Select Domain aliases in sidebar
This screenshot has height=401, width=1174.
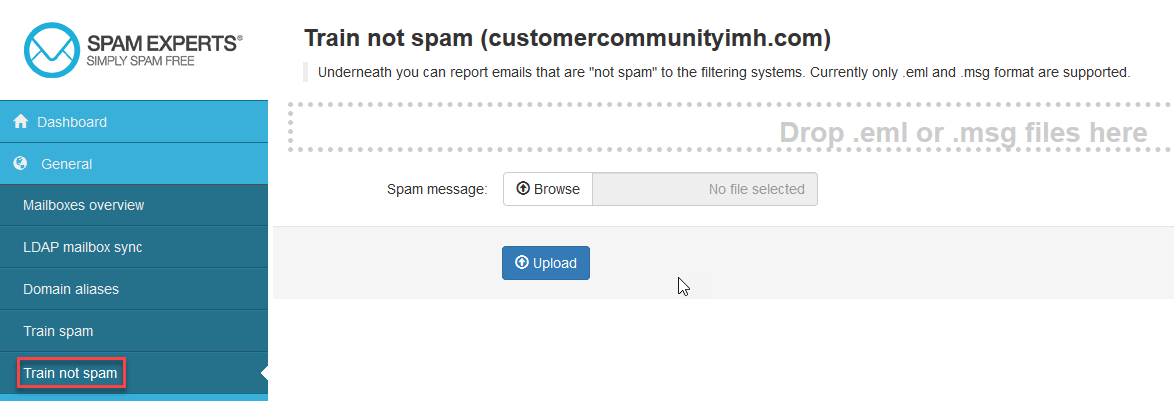(71, 289)
